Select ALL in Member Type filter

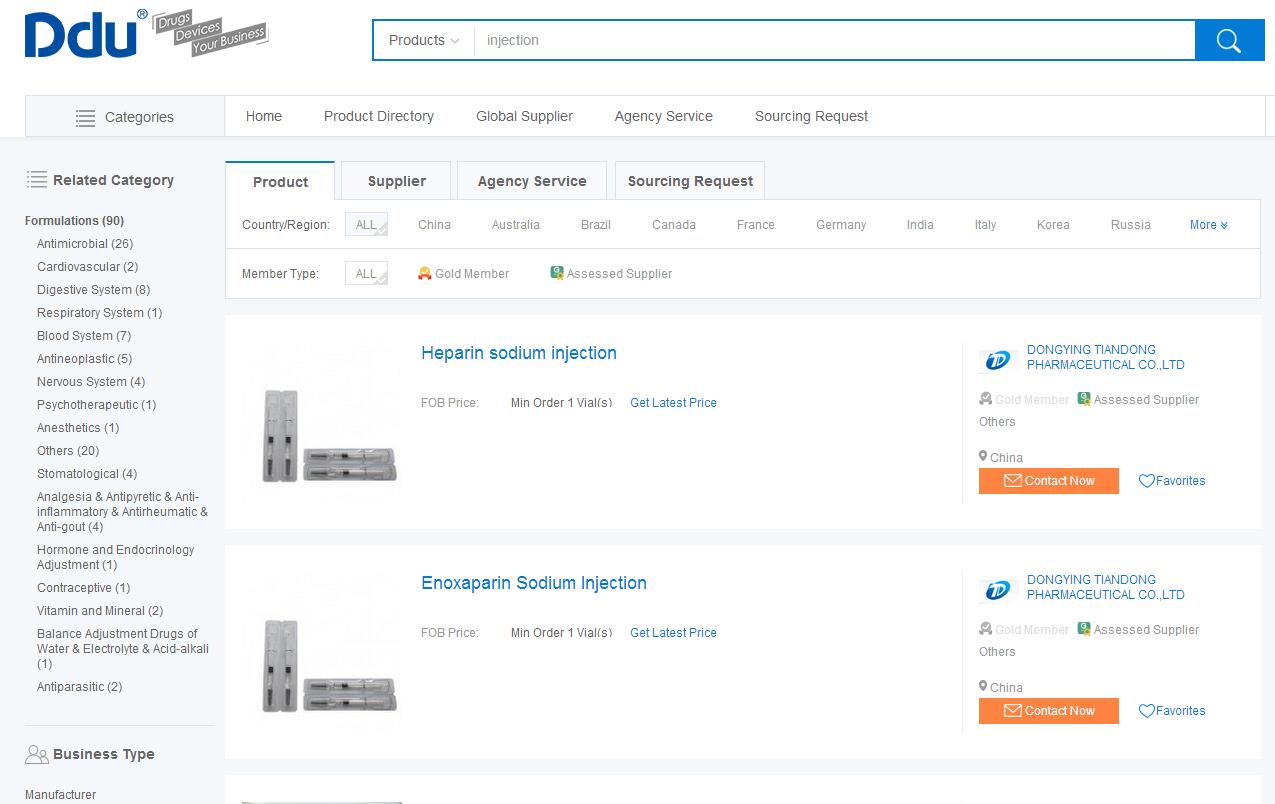pos(366,274)
